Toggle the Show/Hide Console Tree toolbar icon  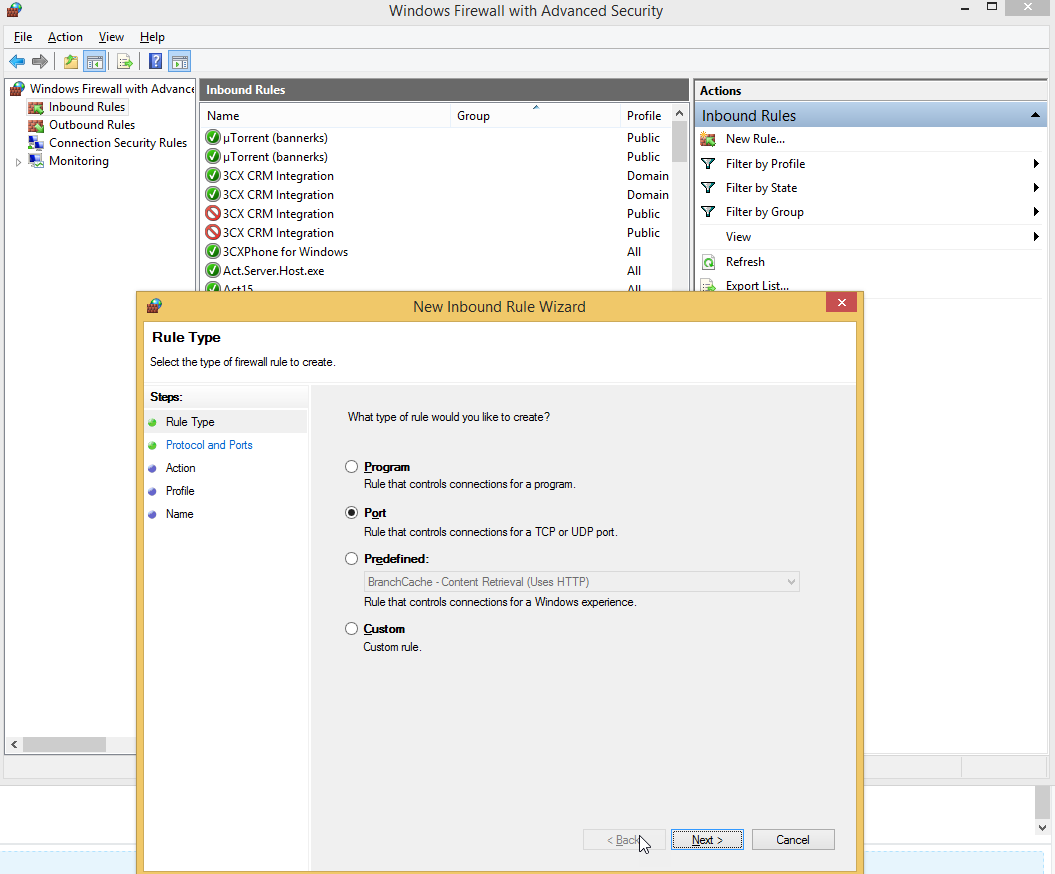(95, 62)
